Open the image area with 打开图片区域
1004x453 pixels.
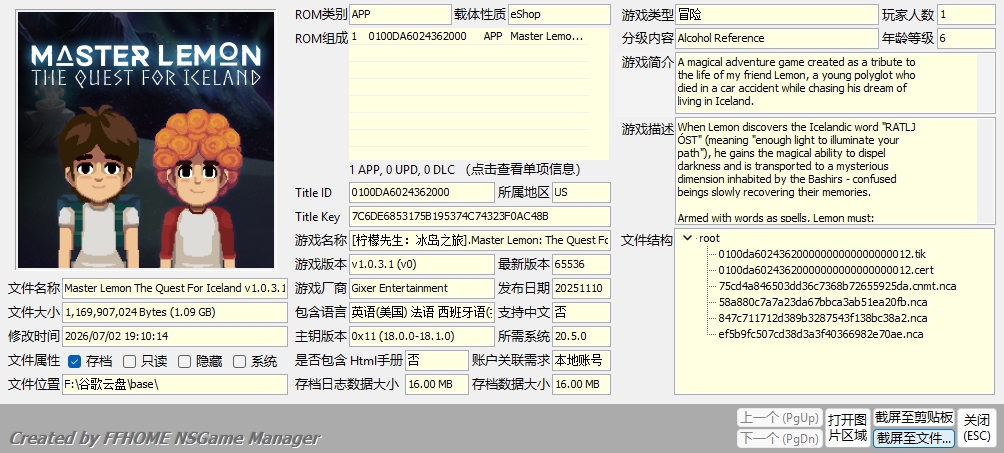(847, 428)
